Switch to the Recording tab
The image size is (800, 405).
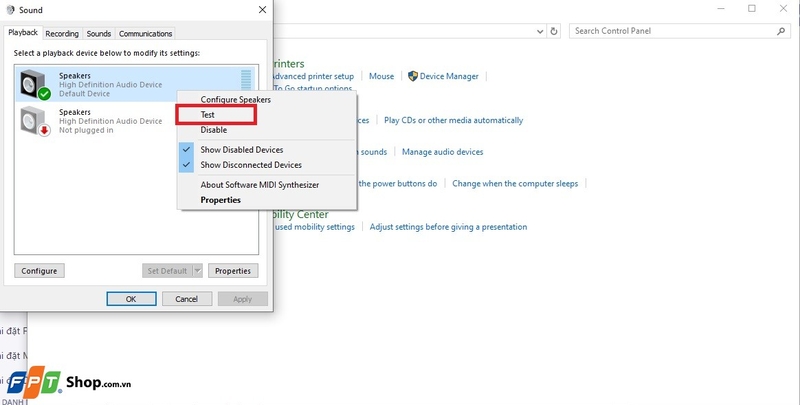pos(62,34)
